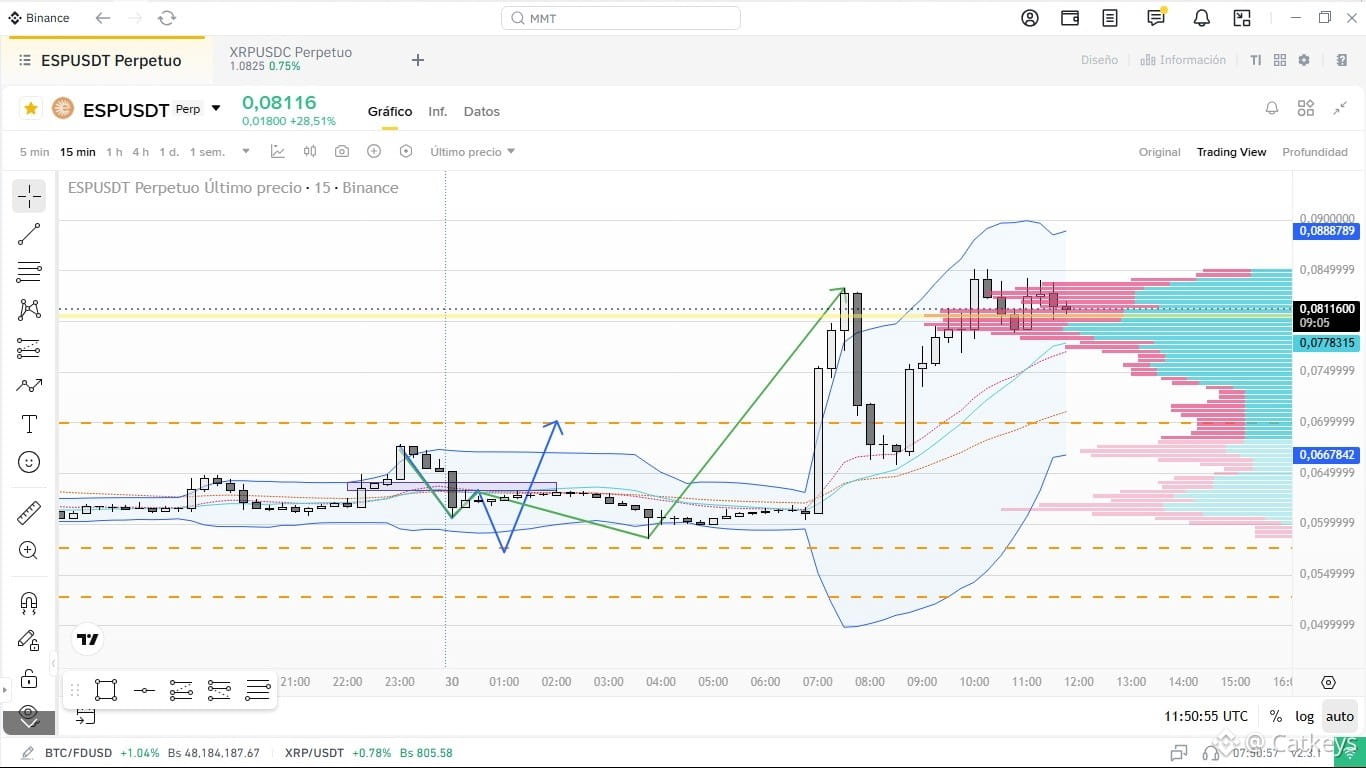Select the 5 min timeframe

(x=34, y=152)
